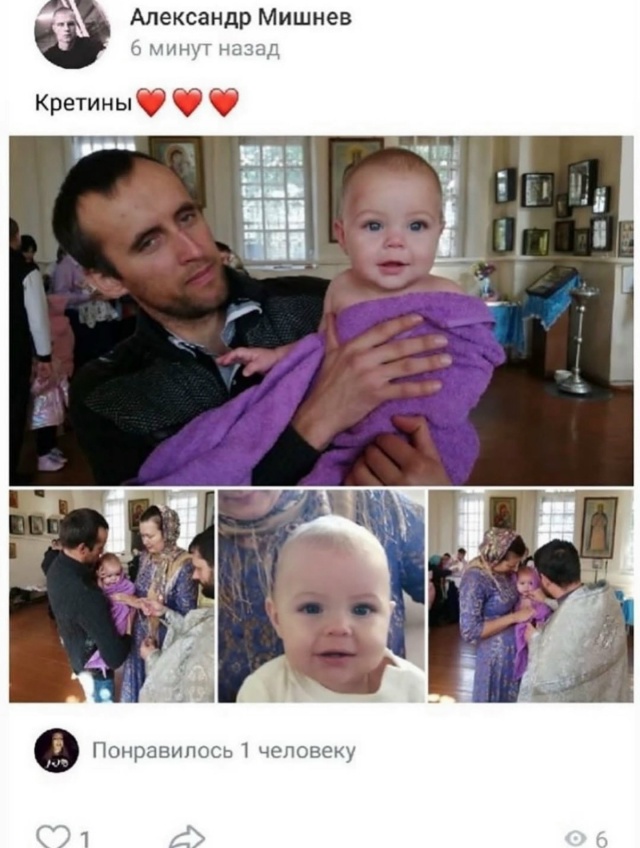Click the middle red heart emoji
Screen dimensions: 640x848
coord(187,102)
